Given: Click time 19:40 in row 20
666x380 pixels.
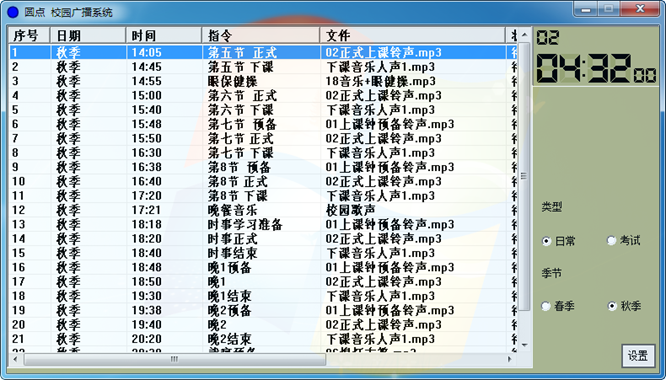Looking at the screenshot, I should pyautogui.click(x=147, y=325).
